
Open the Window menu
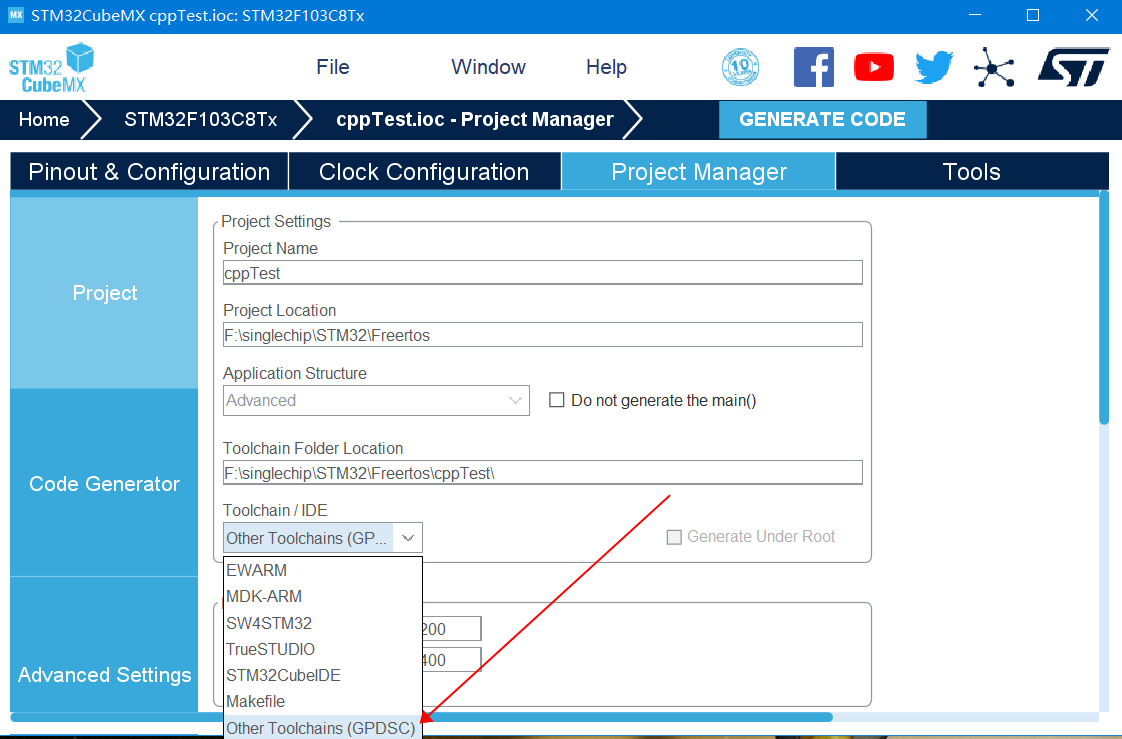click(488, 67)
